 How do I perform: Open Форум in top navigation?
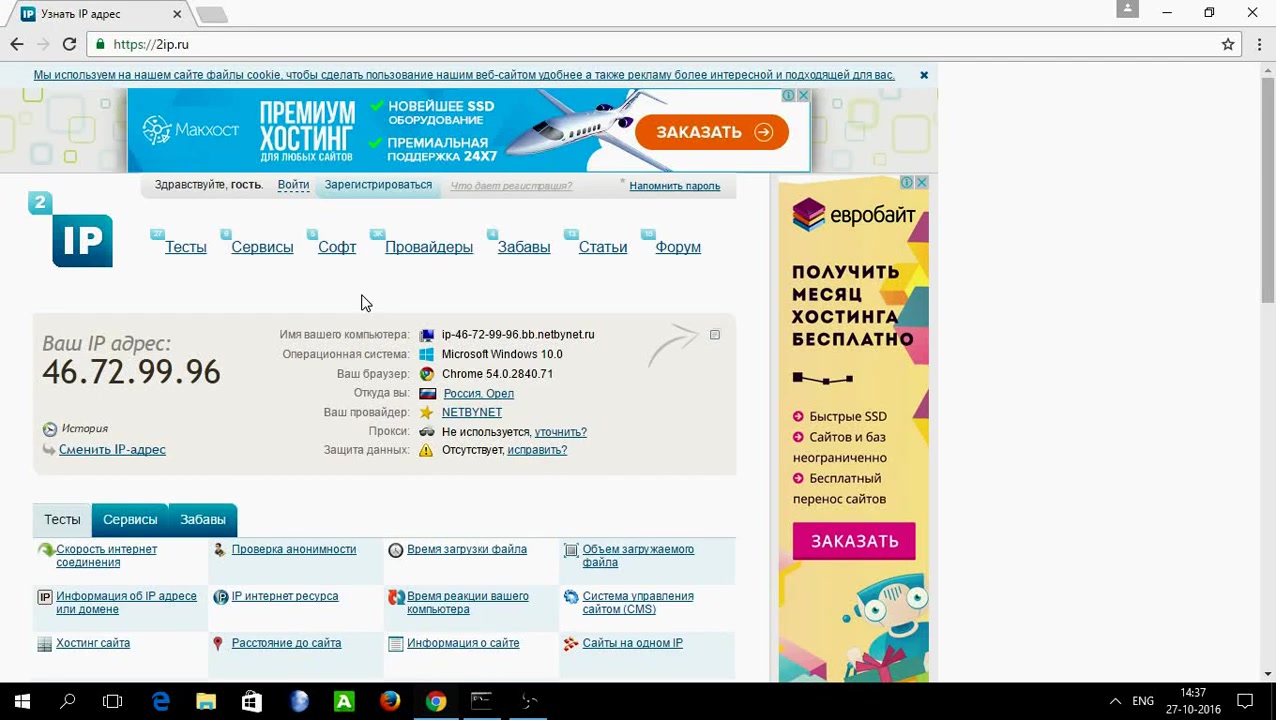pyautogui.click(x=678, y=247)
